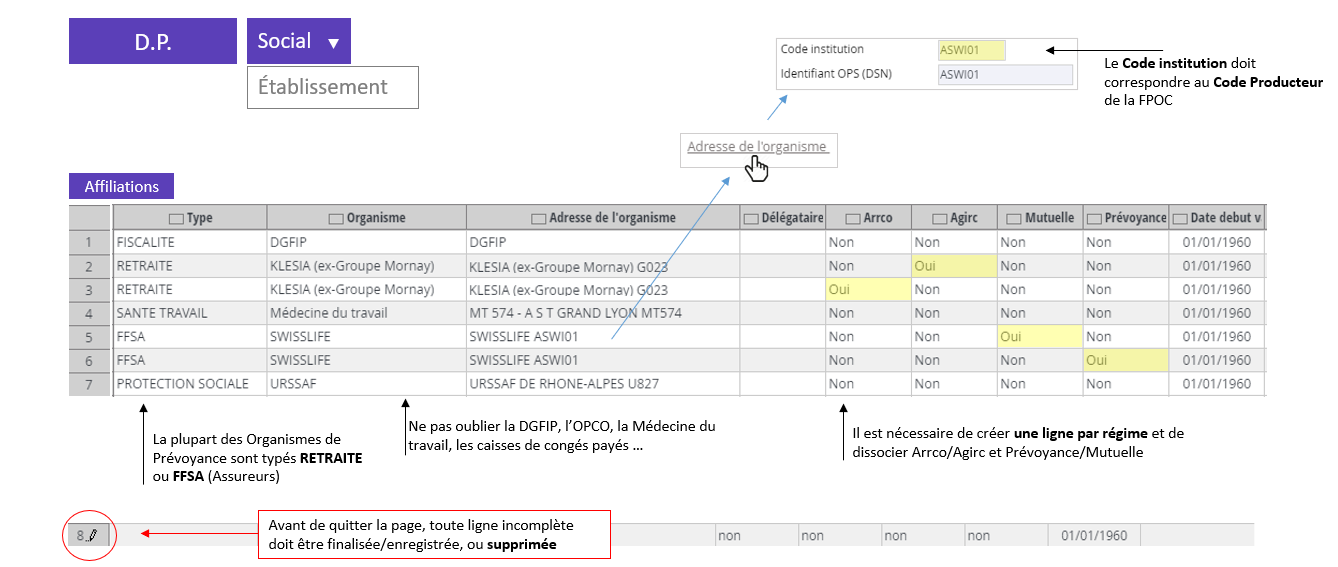The width and height of the screenshot is (1338, 567).
Task: Toggle the Adresse de l'organisme column checkbox
Action: click(x=539, y=218)
